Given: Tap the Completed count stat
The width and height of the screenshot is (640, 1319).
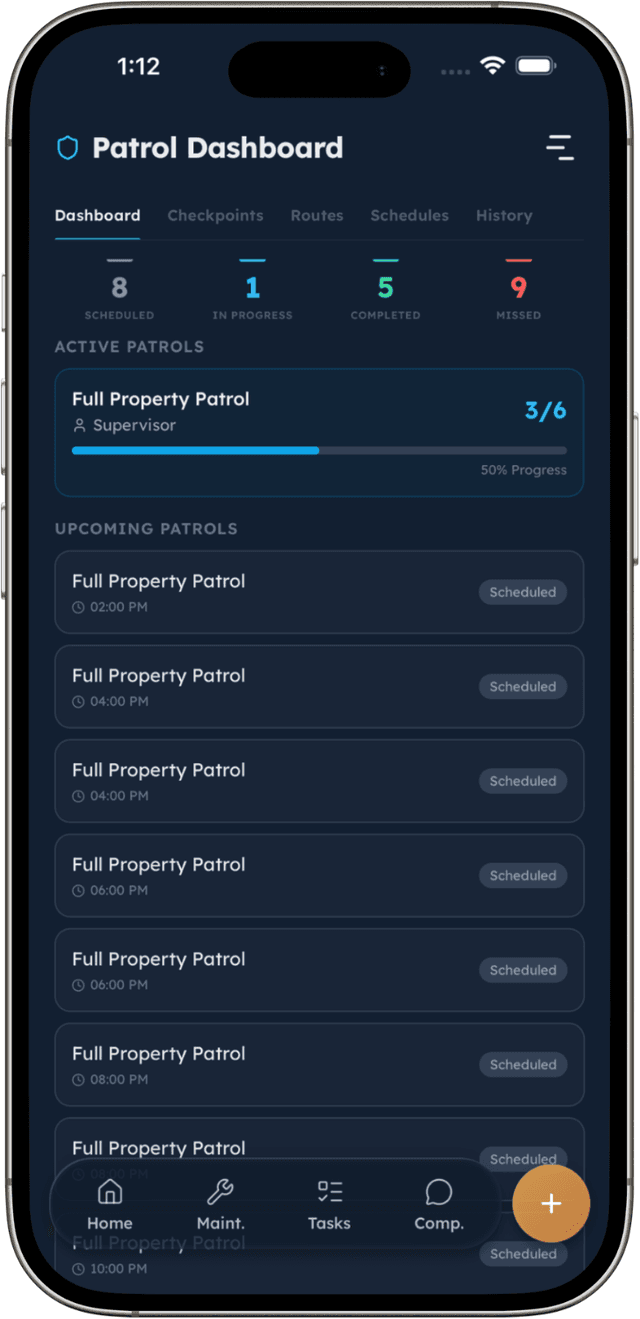Looking at the screenshot, I should (385, 290).
